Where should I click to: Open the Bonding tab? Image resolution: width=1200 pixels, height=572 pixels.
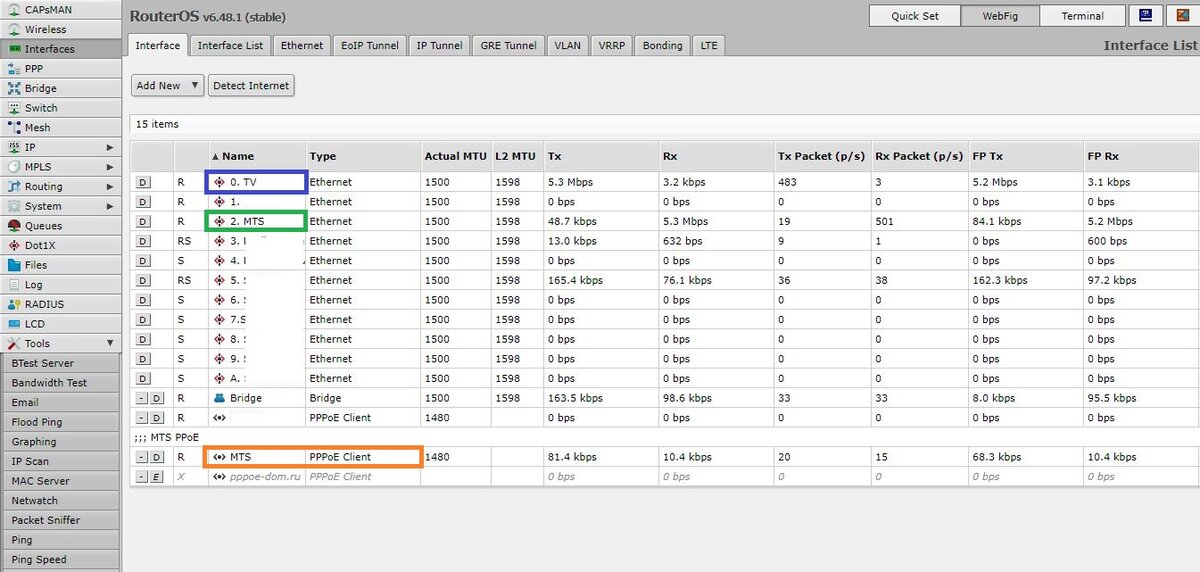pos(663,45)
